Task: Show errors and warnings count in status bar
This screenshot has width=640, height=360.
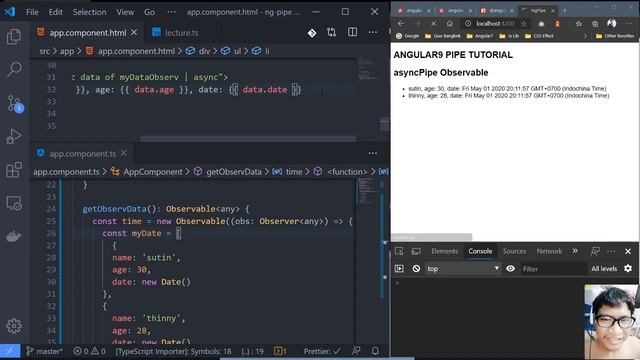Action: click(89, 351)
